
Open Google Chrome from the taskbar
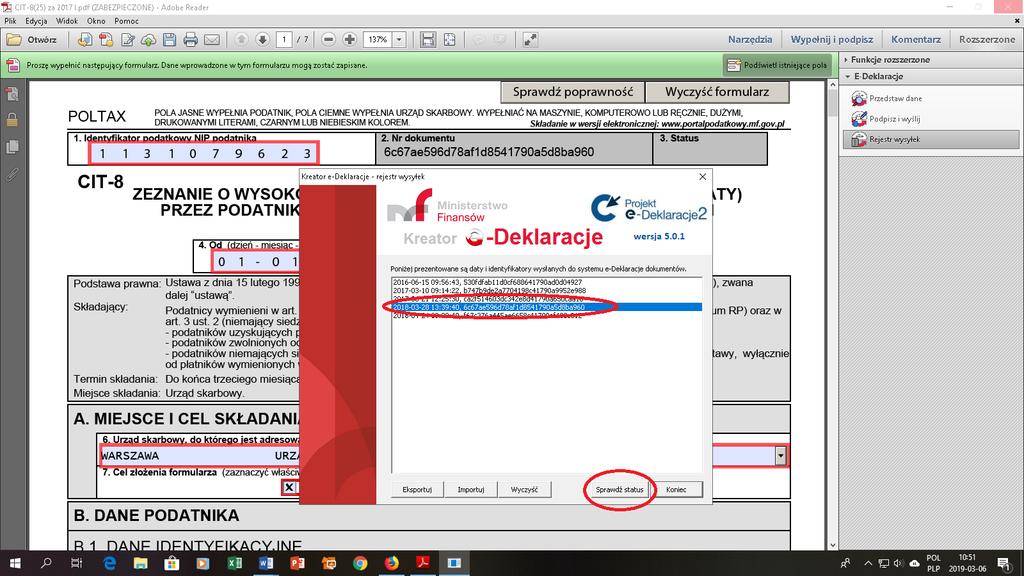tap(360, 563)
